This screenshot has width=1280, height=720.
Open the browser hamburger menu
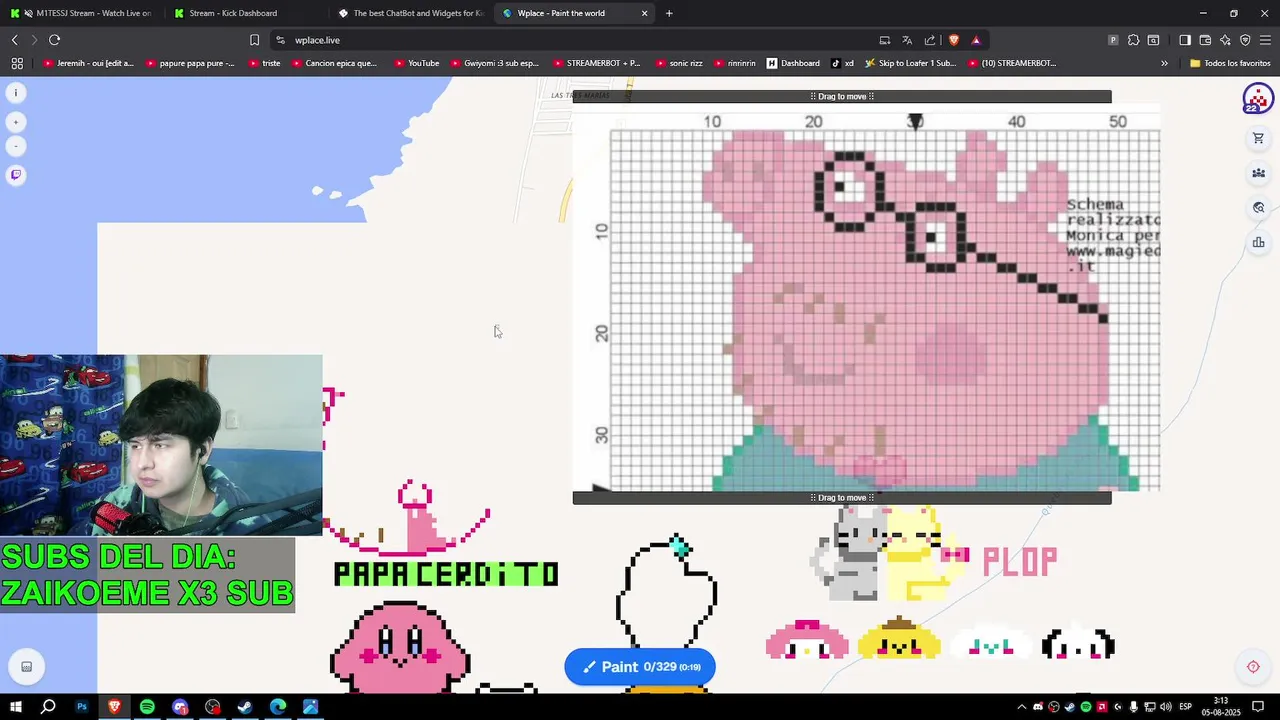1265,40
